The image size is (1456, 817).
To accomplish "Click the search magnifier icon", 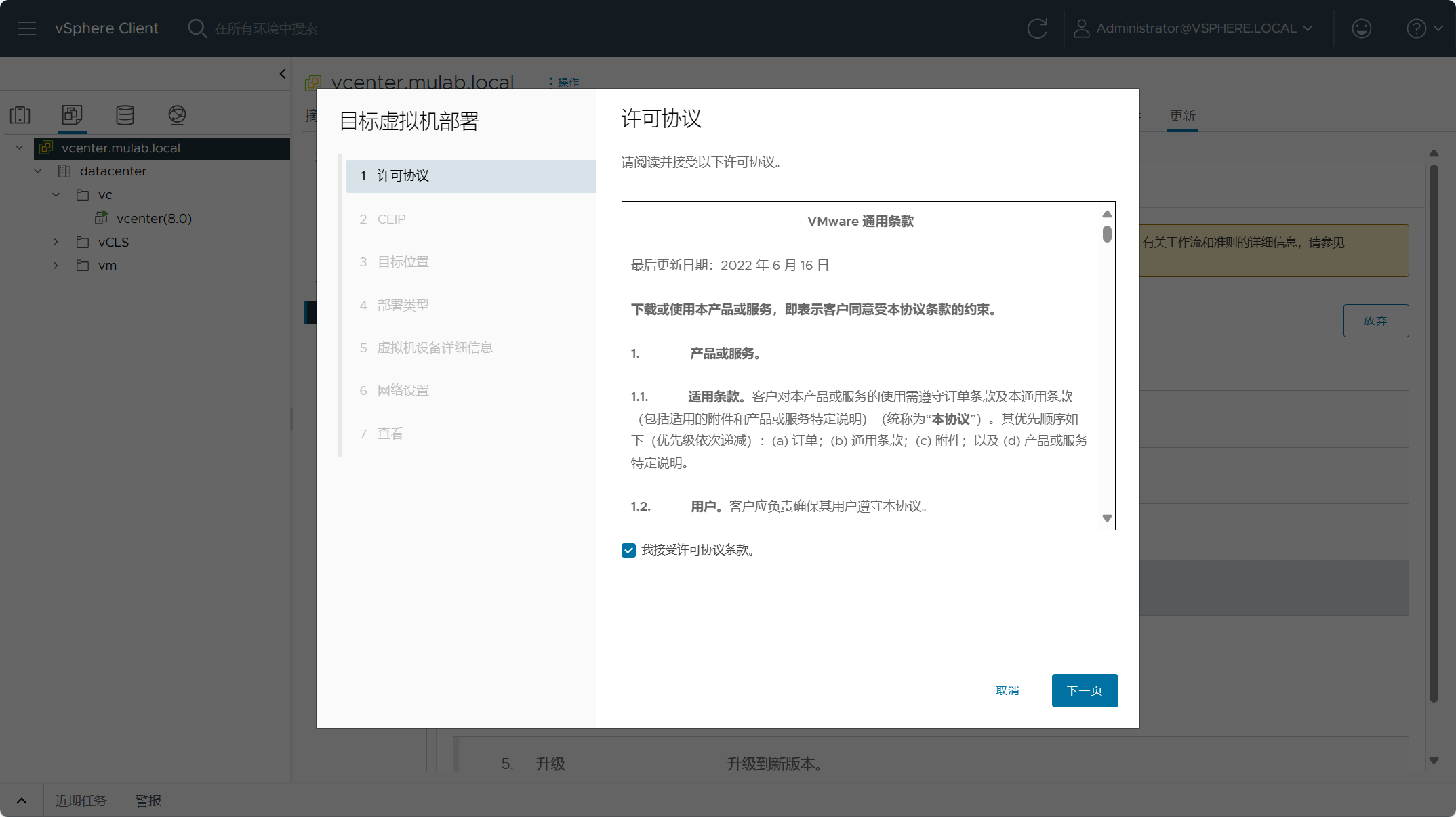I will pos(197,28).
